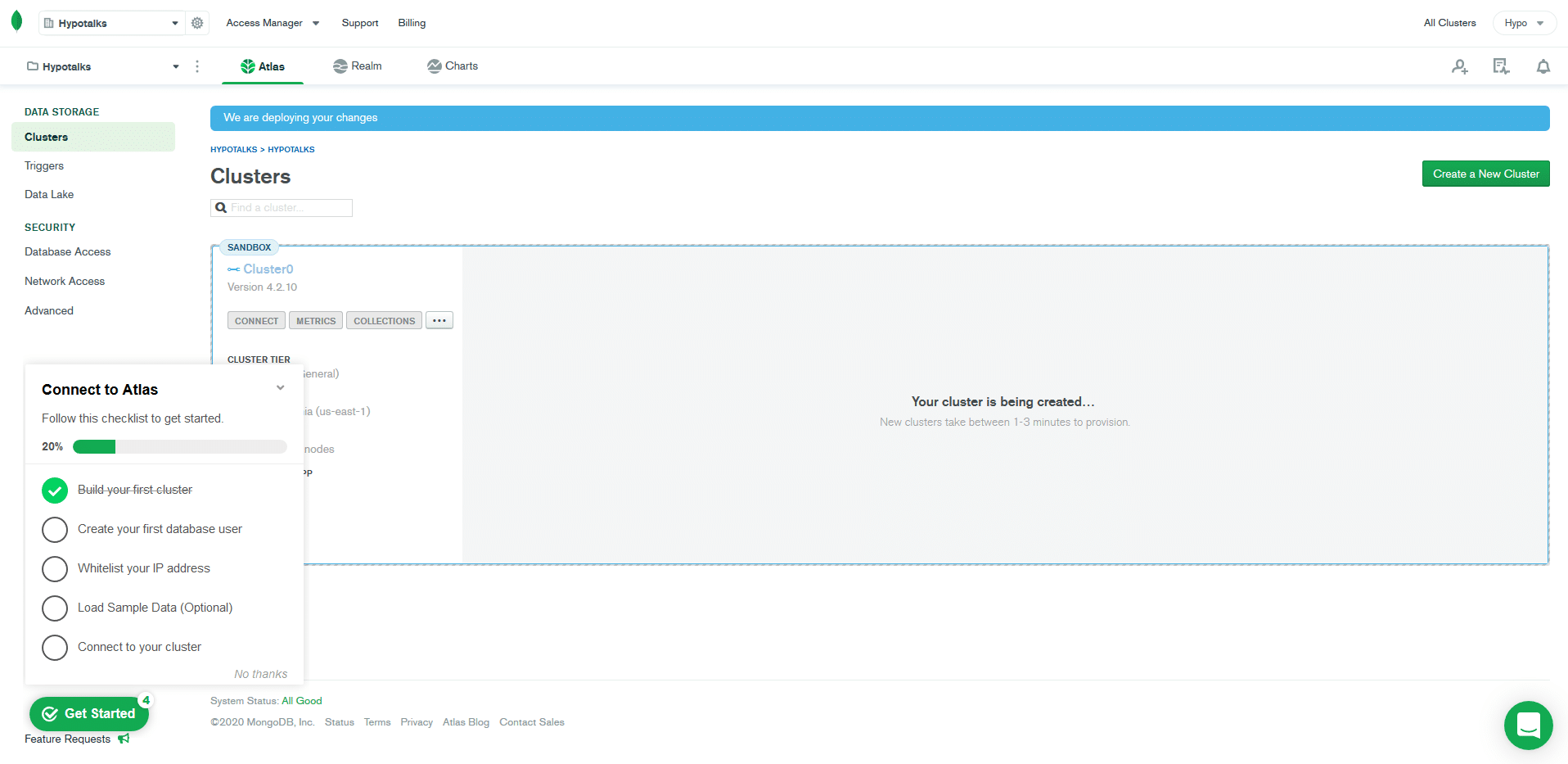Click the 20% checklist progress bar
The width and height of the screenshot is (1568, 764).
click(180, 447)
